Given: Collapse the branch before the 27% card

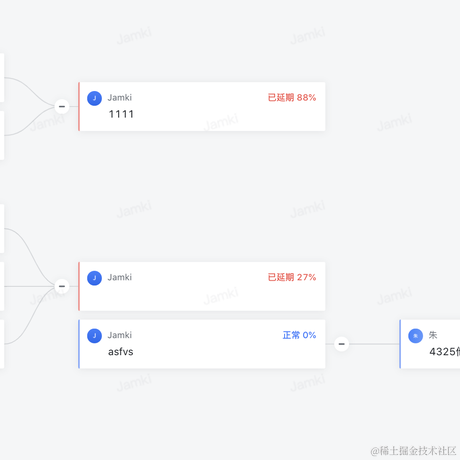Looking at the screenshot, I should tap(62, 286).
